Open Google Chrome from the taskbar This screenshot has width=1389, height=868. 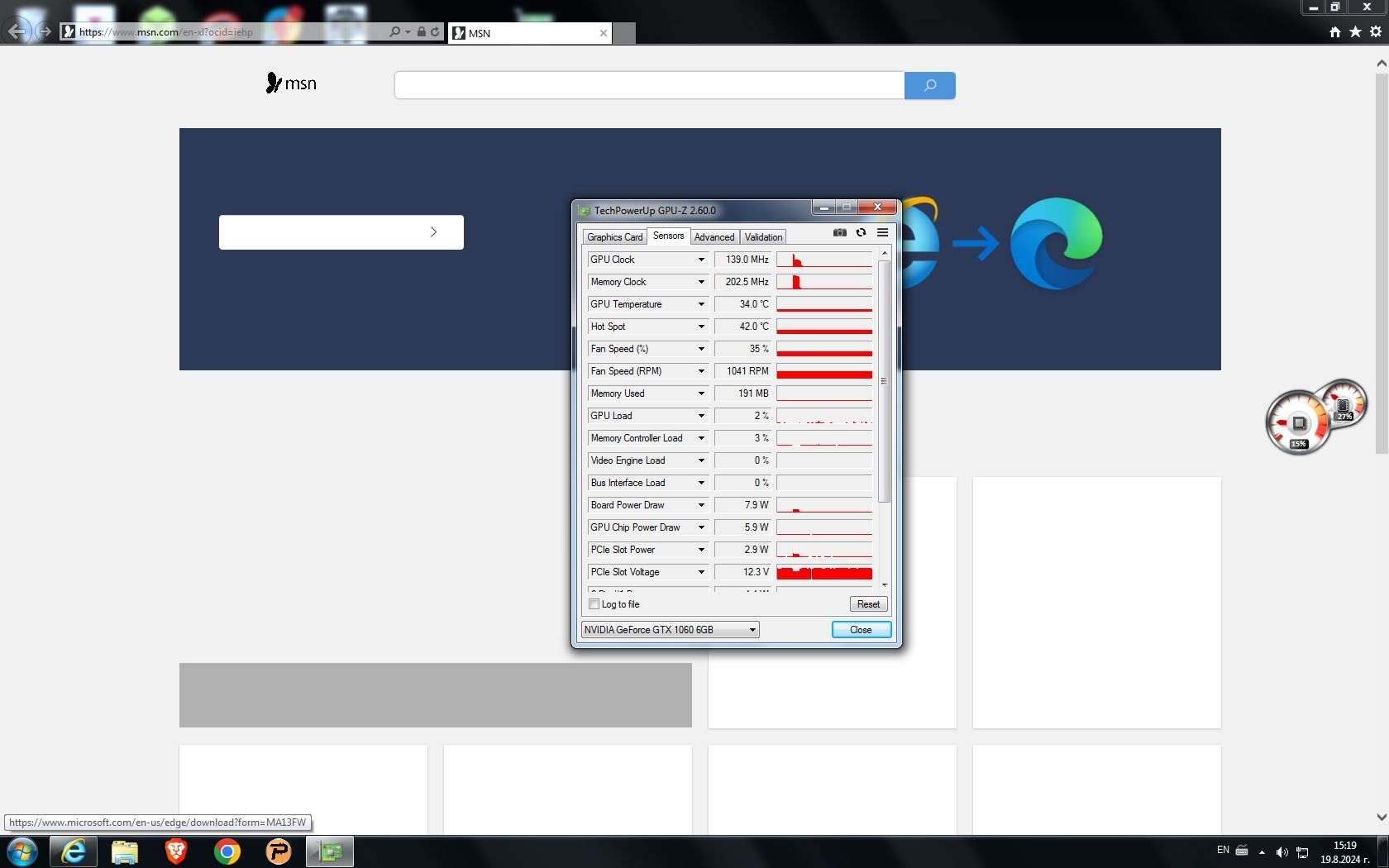tap(227, 851)
